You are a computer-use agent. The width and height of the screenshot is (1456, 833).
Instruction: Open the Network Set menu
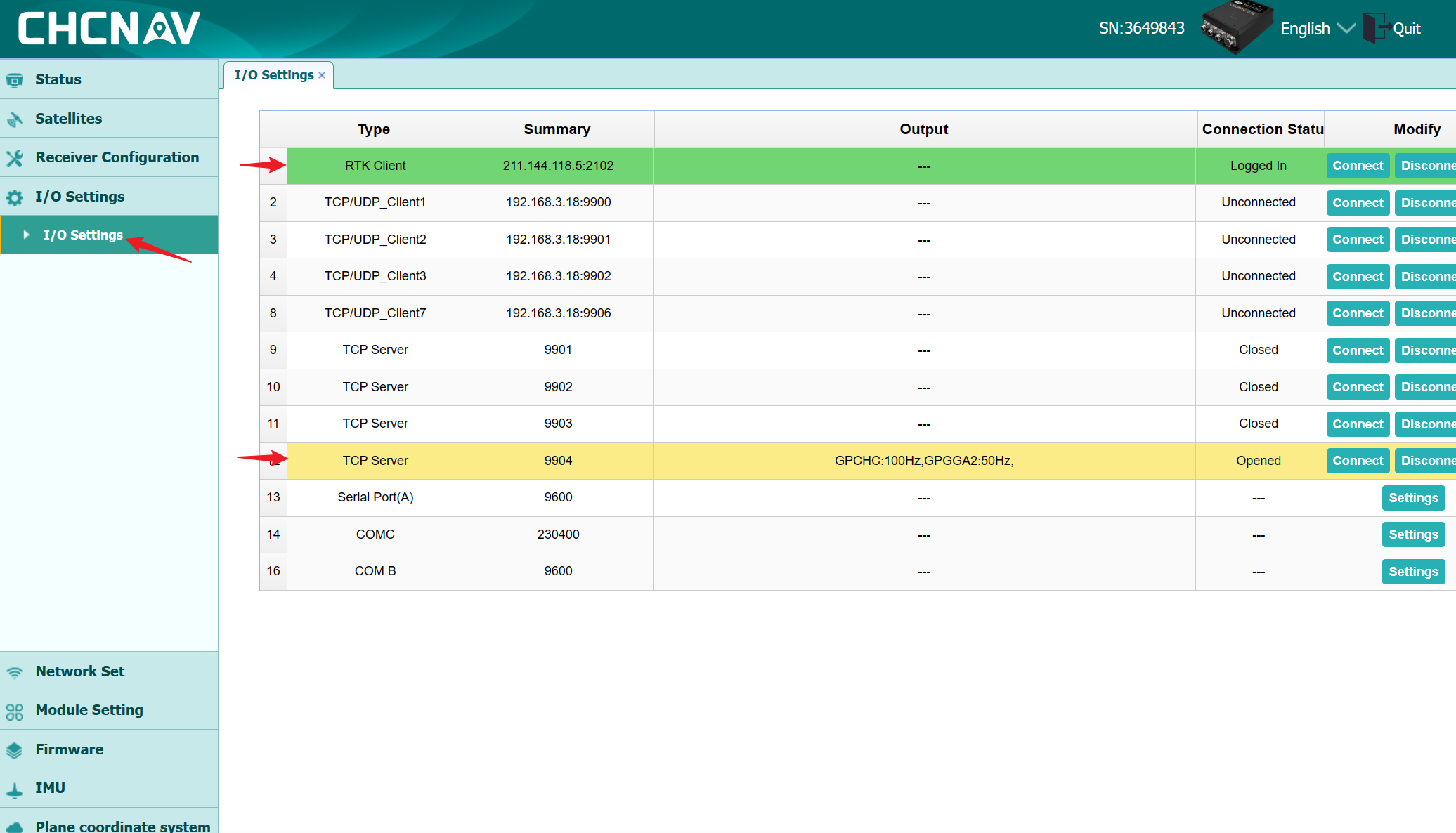click(x=109, y=671)
